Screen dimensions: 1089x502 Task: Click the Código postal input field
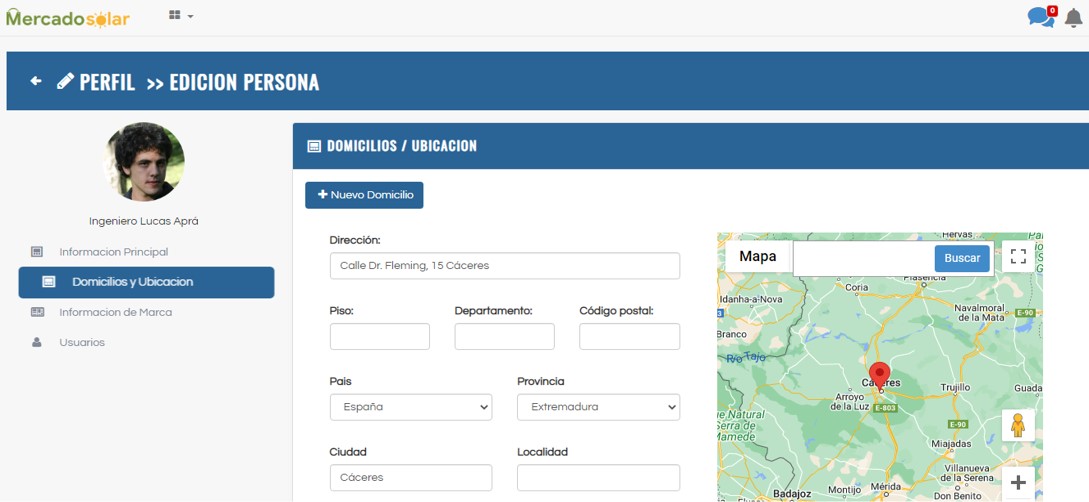point(629,336)
